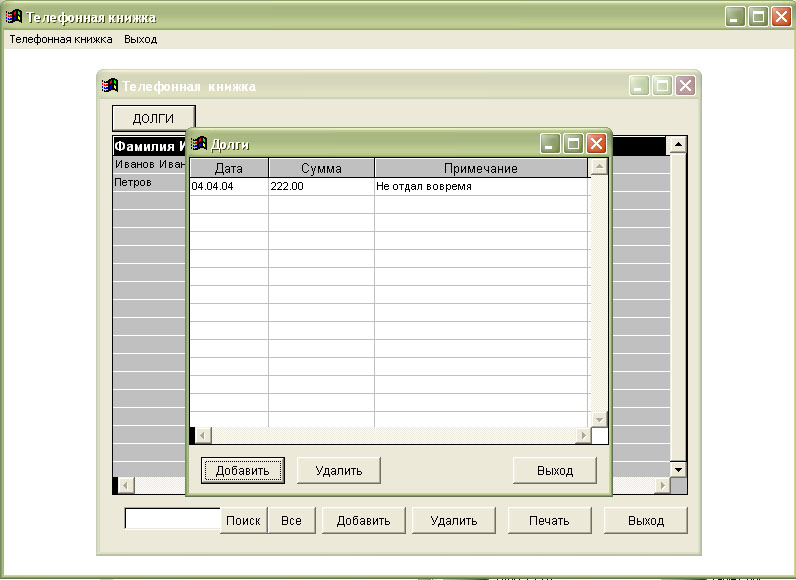Minimize the main application window

735,17
